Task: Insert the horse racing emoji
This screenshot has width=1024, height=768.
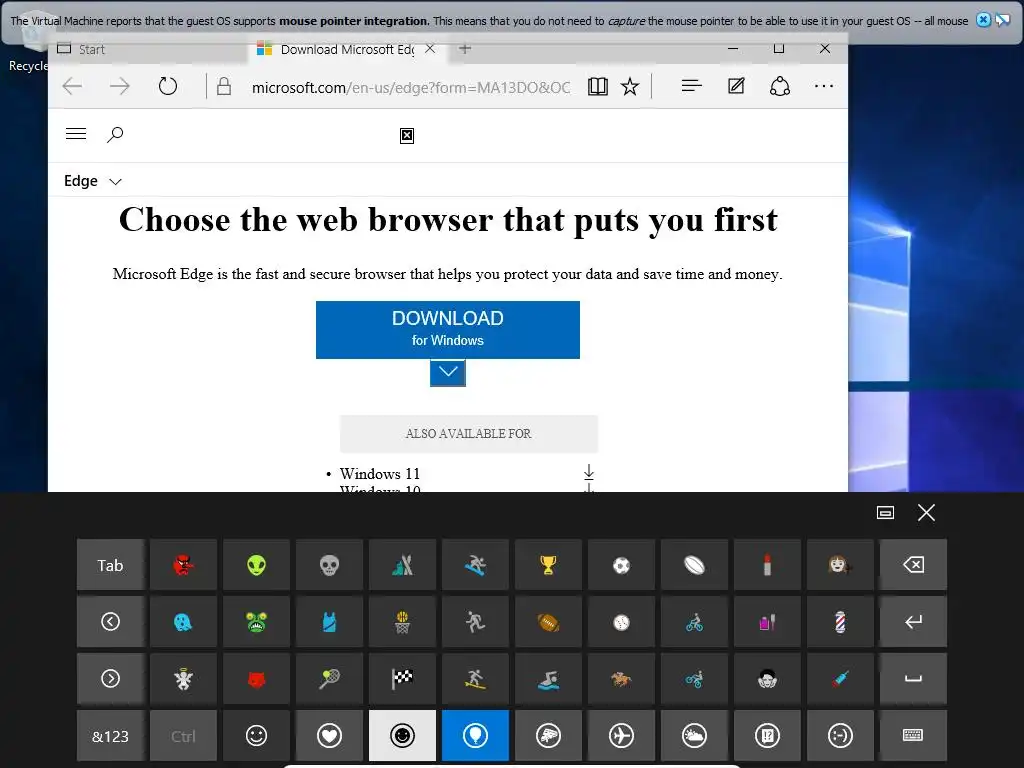Action: [x=622, y=679]
